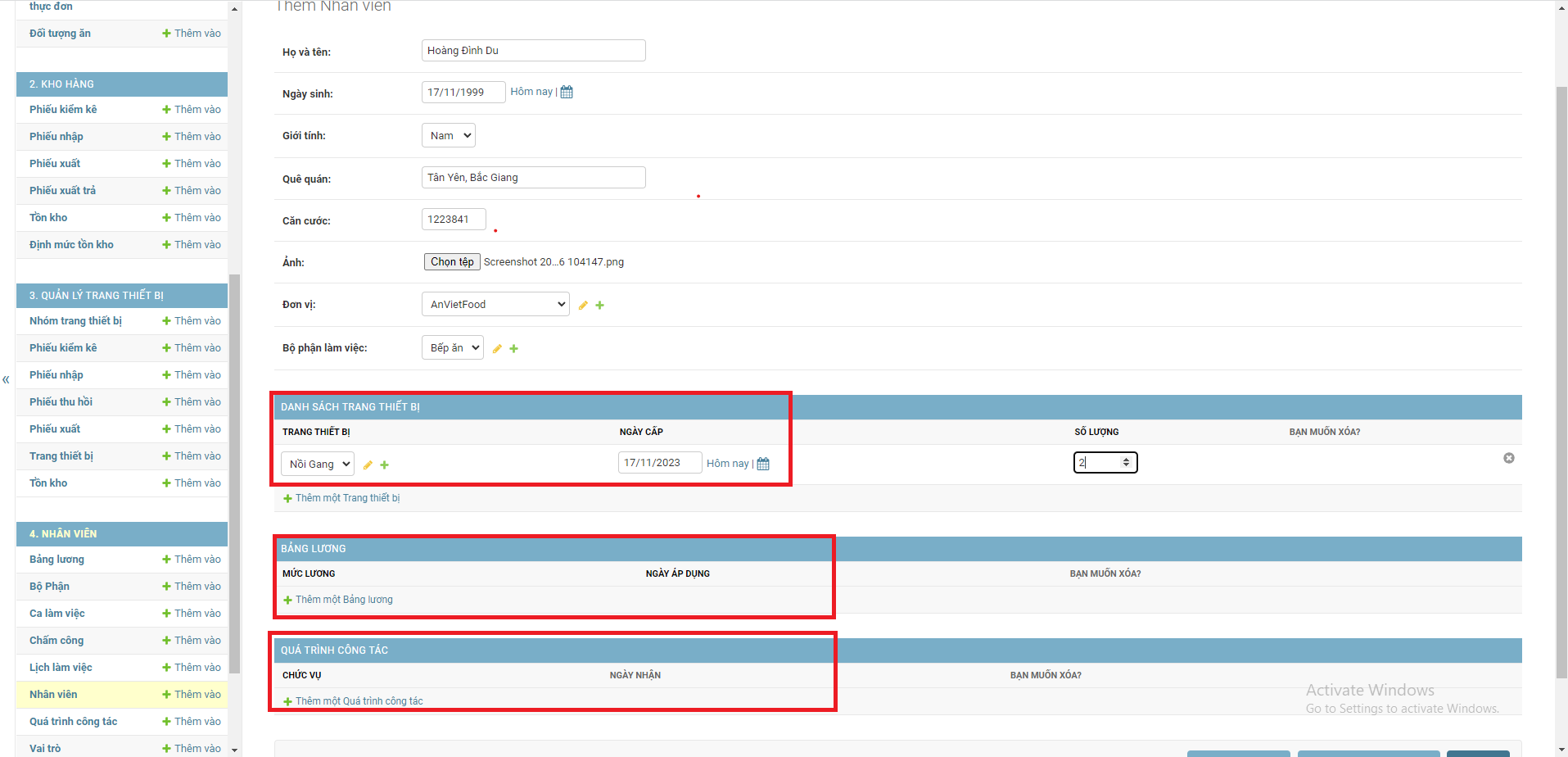Click the pencil edit icon next to Đơn vị
The width and height of the screenshot is (1568, 757).
pos(583,306)
